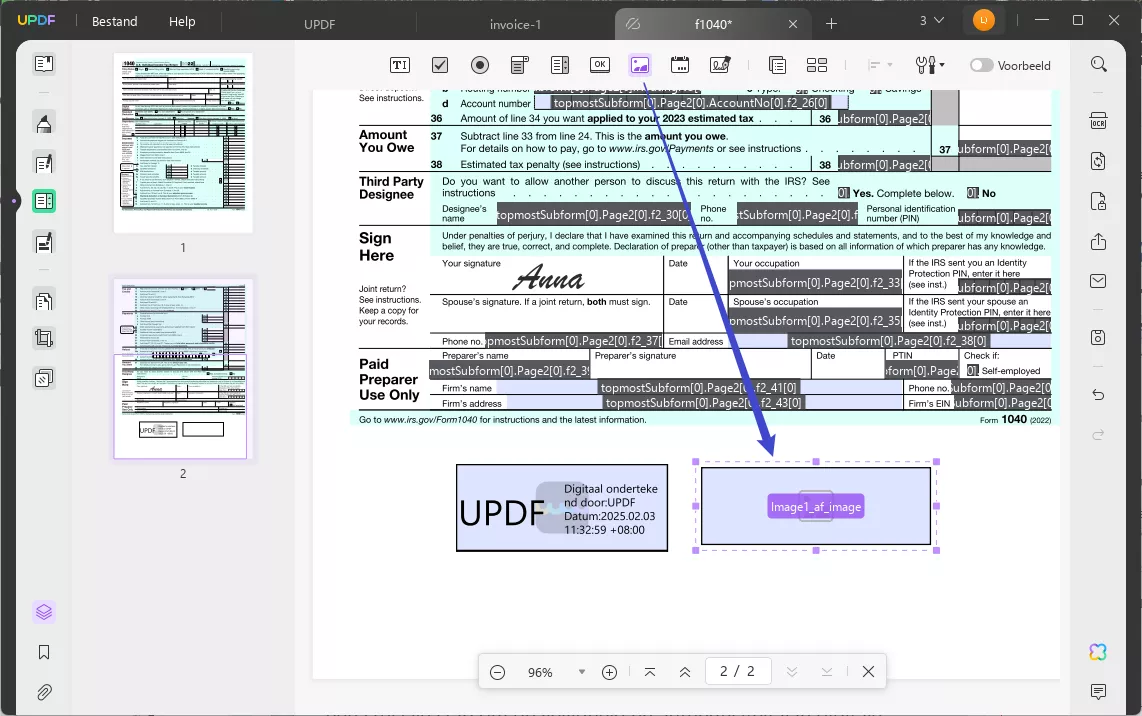Open the Help menu
This screenshot has width=1142, height=716.
tap(182, 22)
